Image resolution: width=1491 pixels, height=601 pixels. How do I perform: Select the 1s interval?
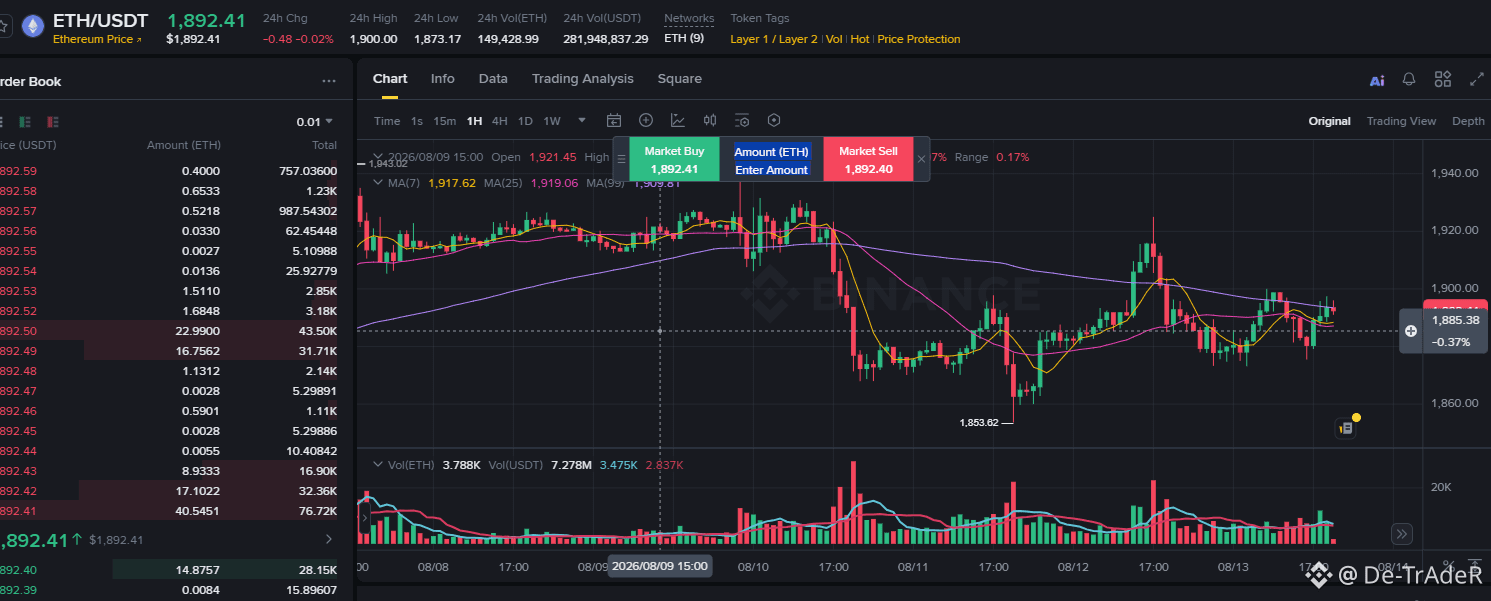click(417, 121)
